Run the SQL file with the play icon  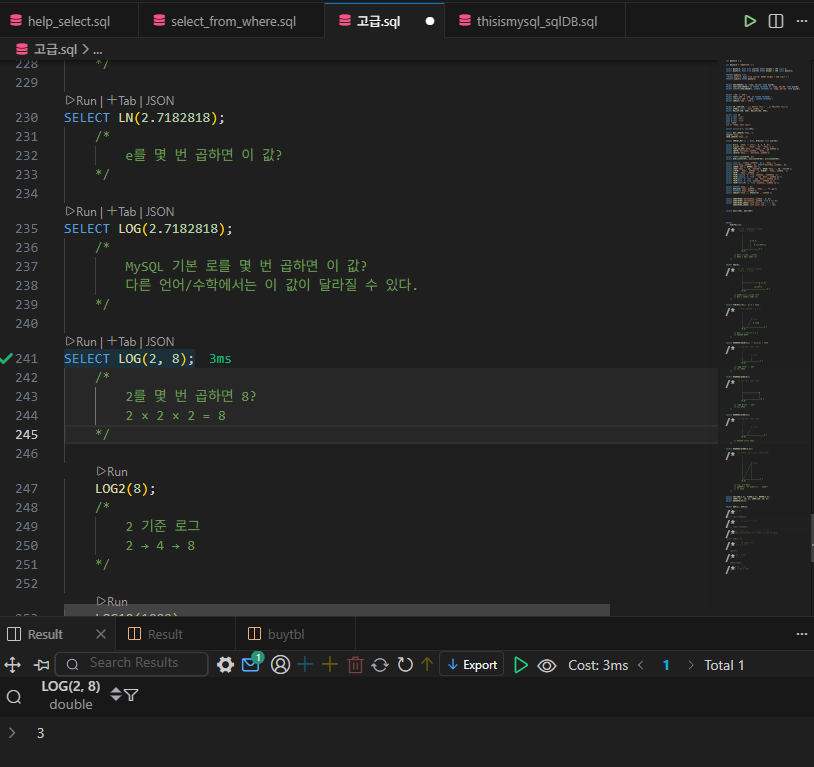(x=749, y=21)
